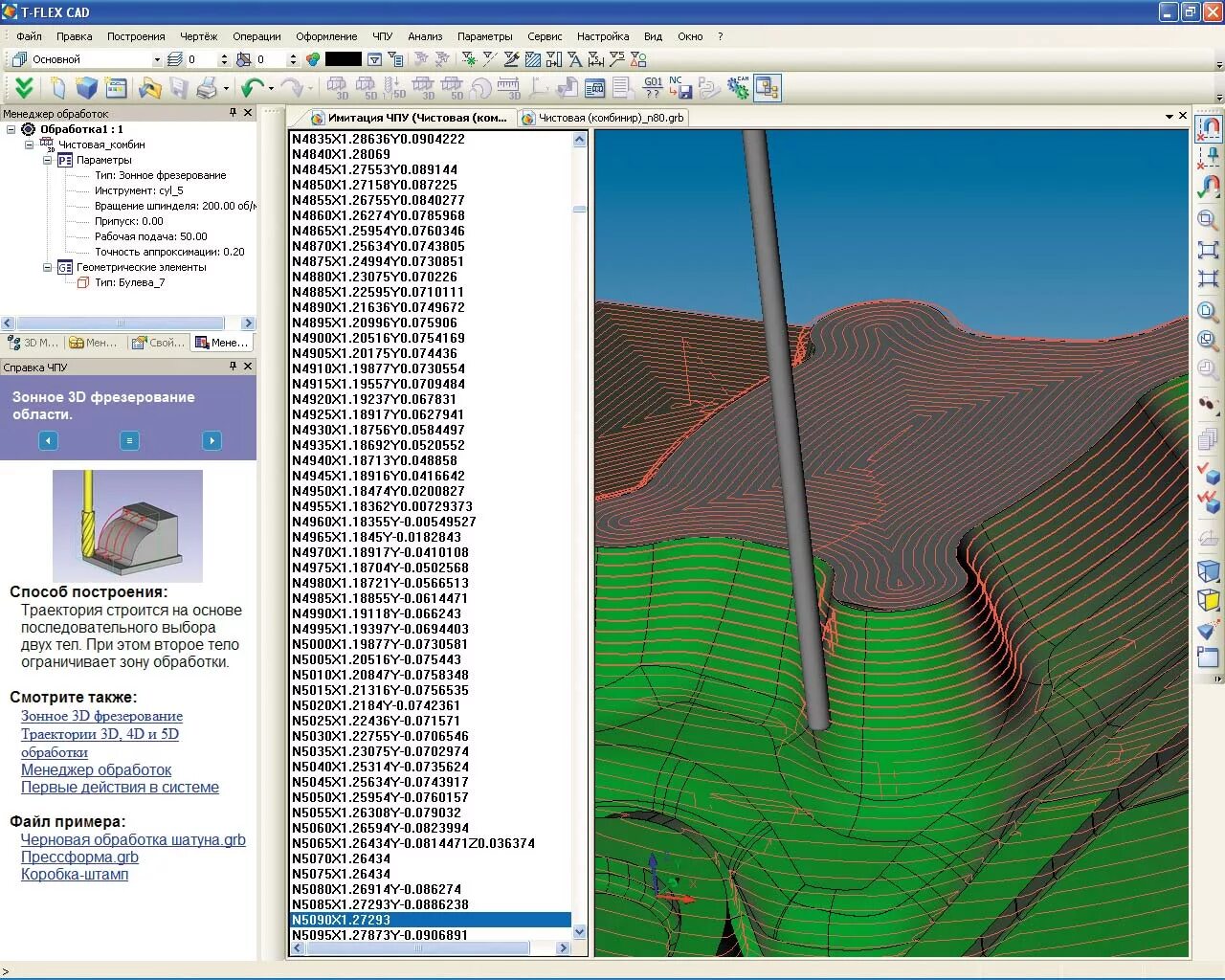Open the ЧПУ menu
Screen dimensions: 1225x980
tap(383, 36)
